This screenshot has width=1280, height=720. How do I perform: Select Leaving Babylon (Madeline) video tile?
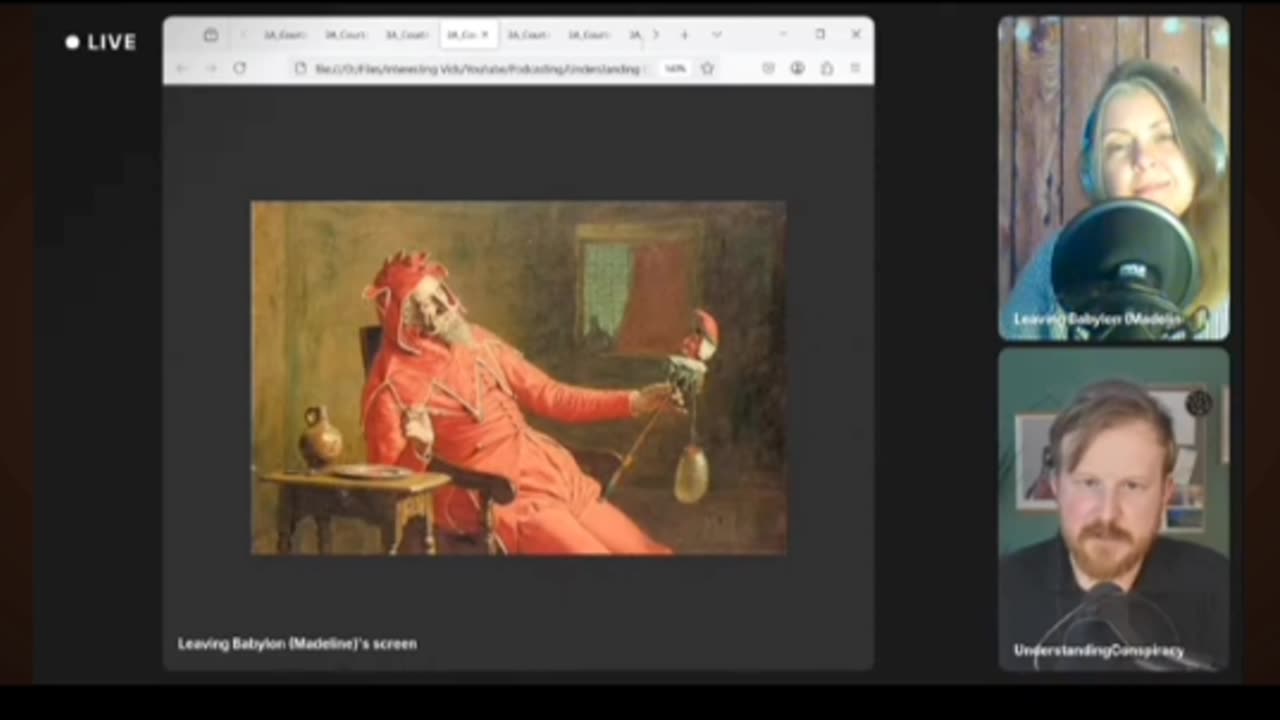point(1114,178)
